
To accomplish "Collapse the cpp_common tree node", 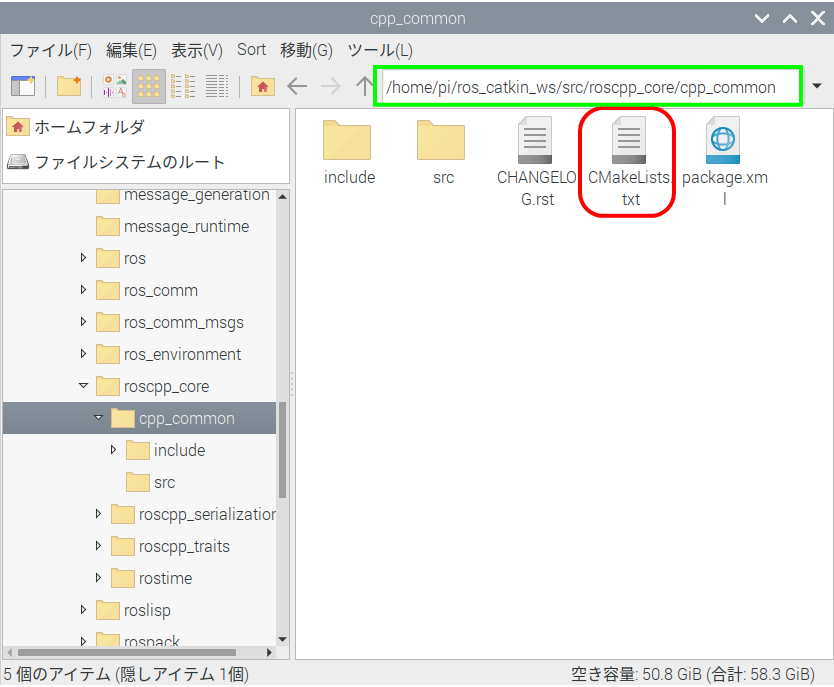I will (98, 417).
